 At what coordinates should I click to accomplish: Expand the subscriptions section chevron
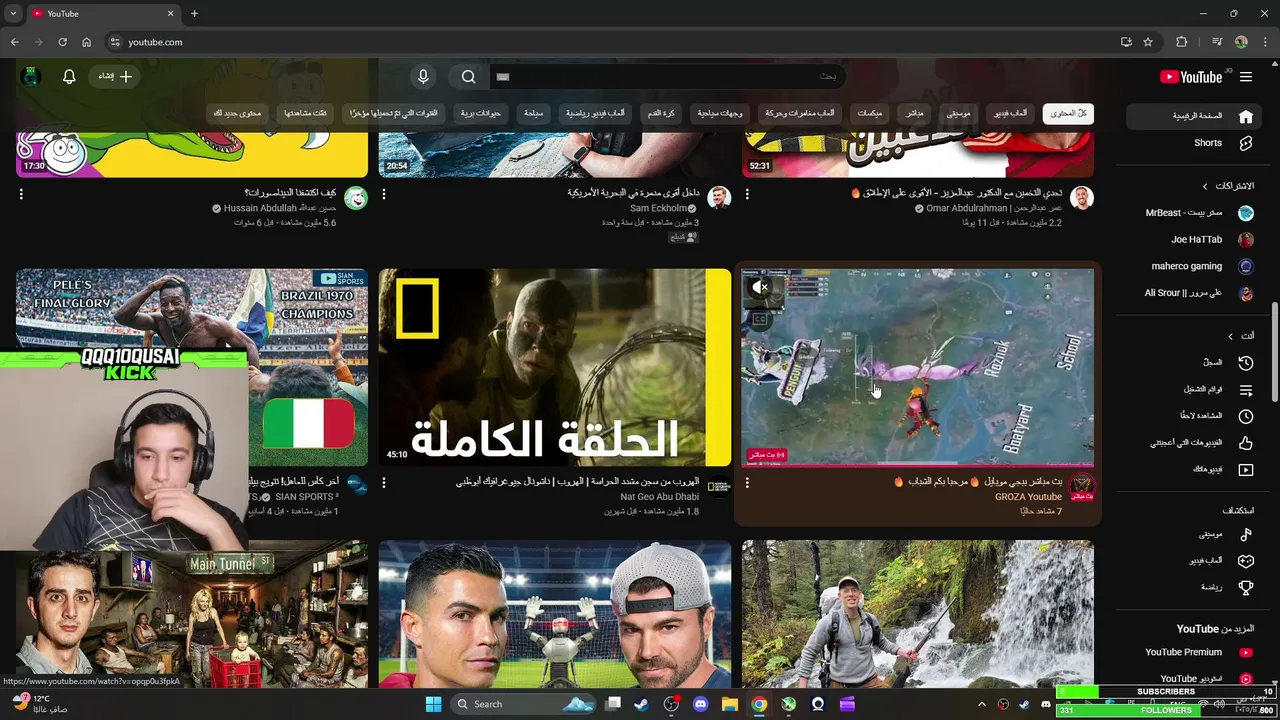click(1205, 186)
